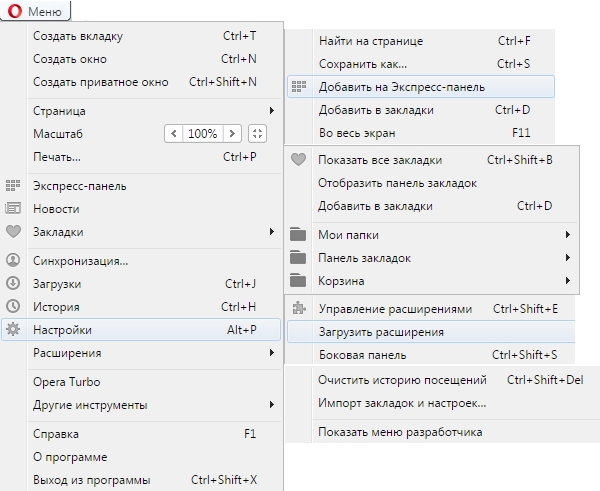Screen dimensions: 600x491
Task: Click the puzzle piece extensions icon
Action: [x=299, y=308]
